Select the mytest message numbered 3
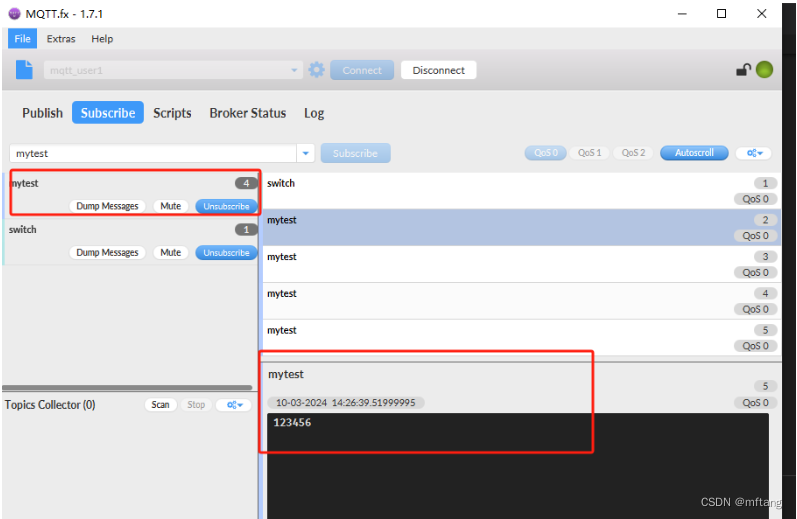The width and height of the screenshot is (797, 519). [522, 264]
